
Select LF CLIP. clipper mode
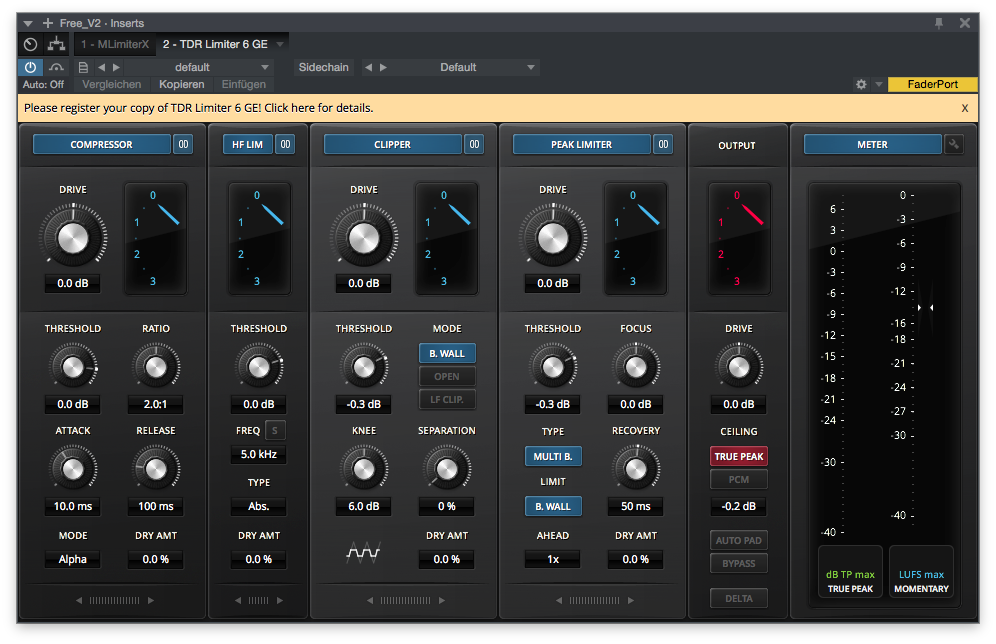tap(447, 399)
